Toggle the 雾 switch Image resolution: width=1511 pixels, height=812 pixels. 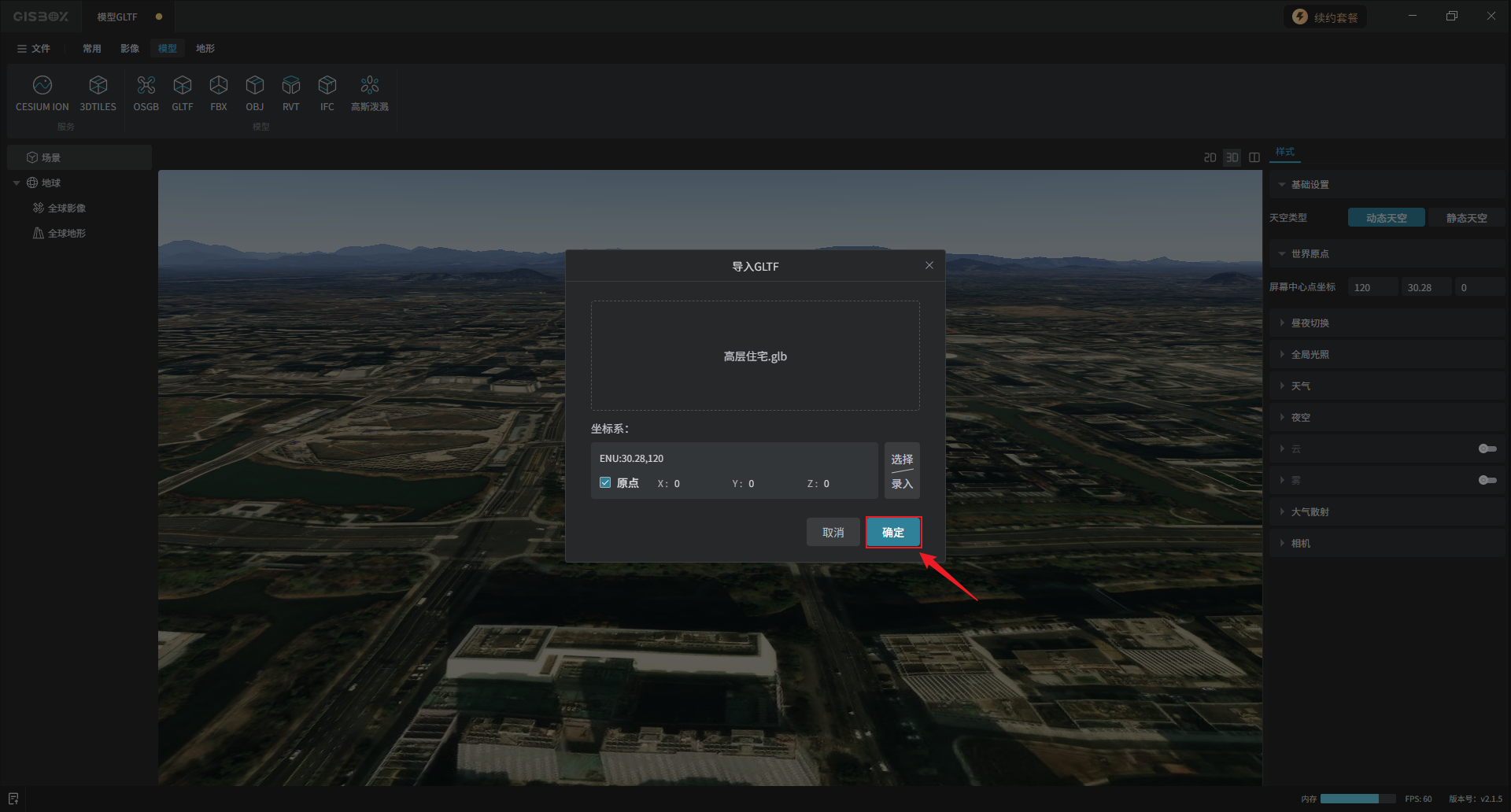(1487, 480)
